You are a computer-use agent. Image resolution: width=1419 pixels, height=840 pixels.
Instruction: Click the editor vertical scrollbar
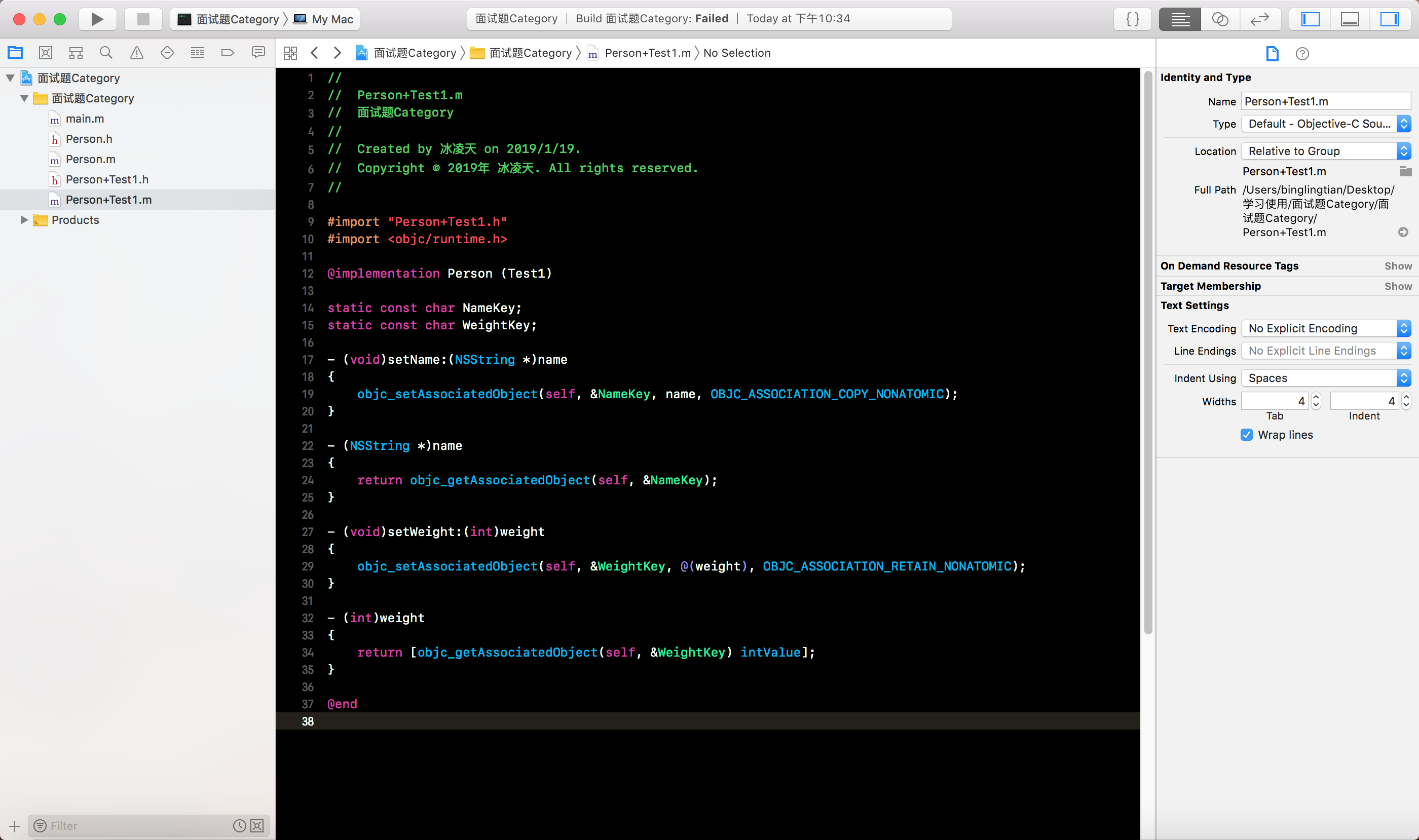tap(1148, 351)
